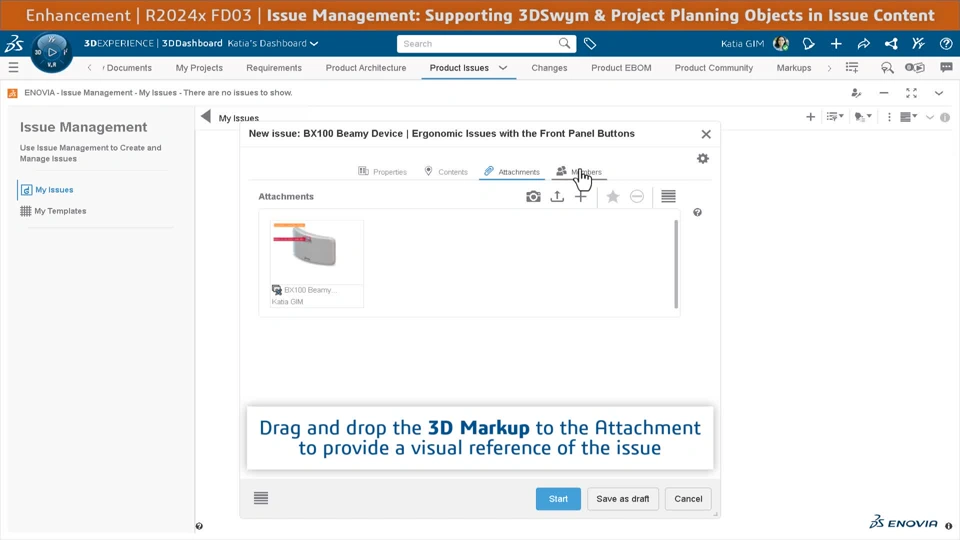960x540 pixels.
Task: Click the user edit icon in widget header
Action: 856,93
